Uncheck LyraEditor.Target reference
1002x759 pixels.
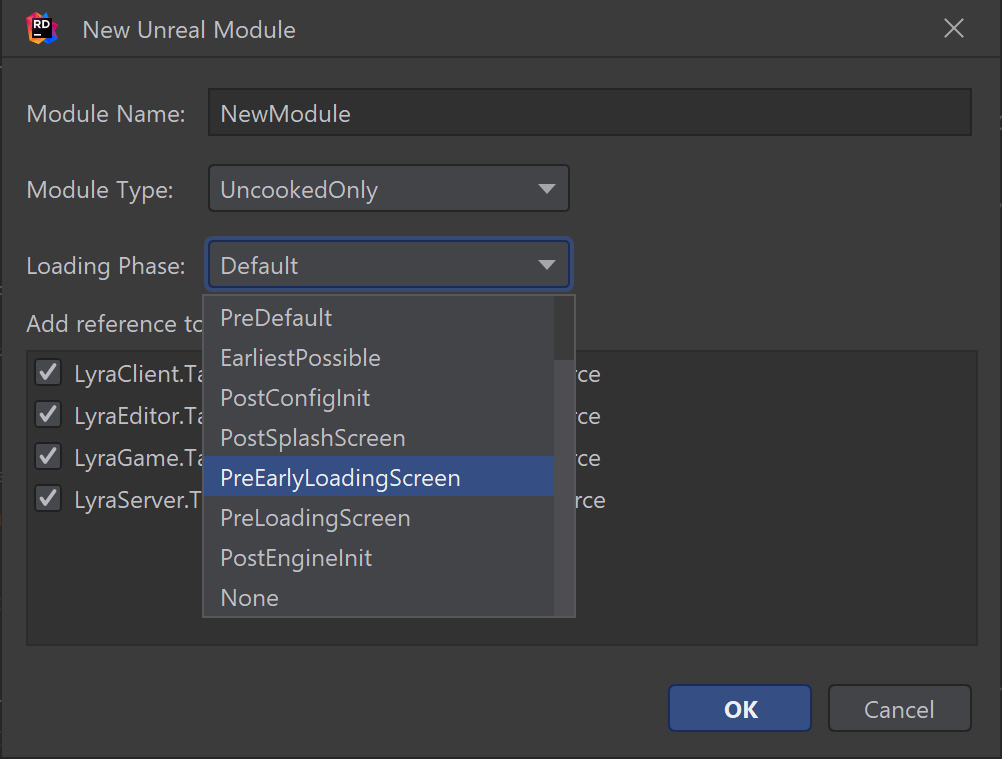pos(47,414)
